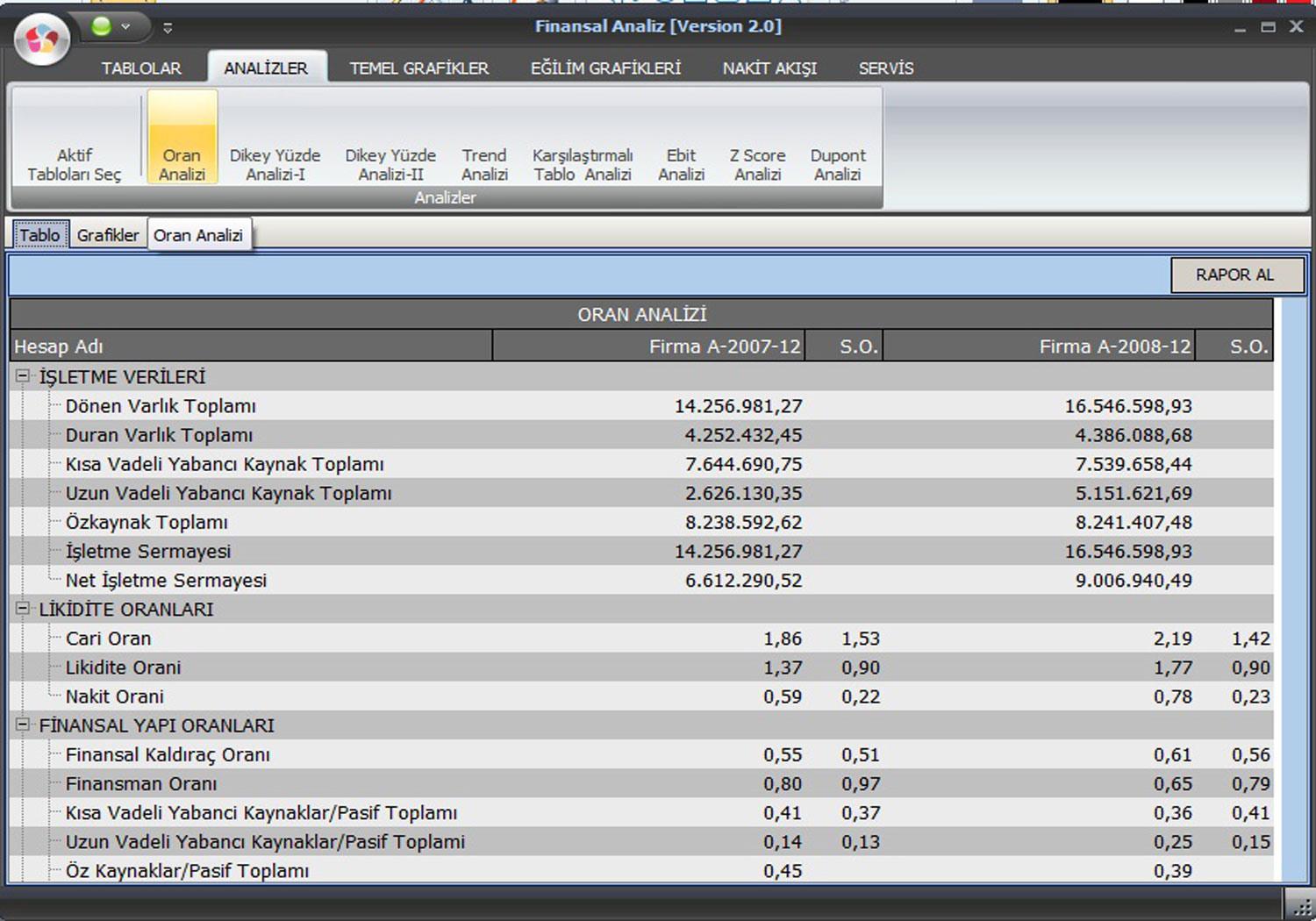The width and height of the screenshot is (1316, 921).
Task: Select the Duran Varlık Toplamı row
Action: tap(641, 435)
